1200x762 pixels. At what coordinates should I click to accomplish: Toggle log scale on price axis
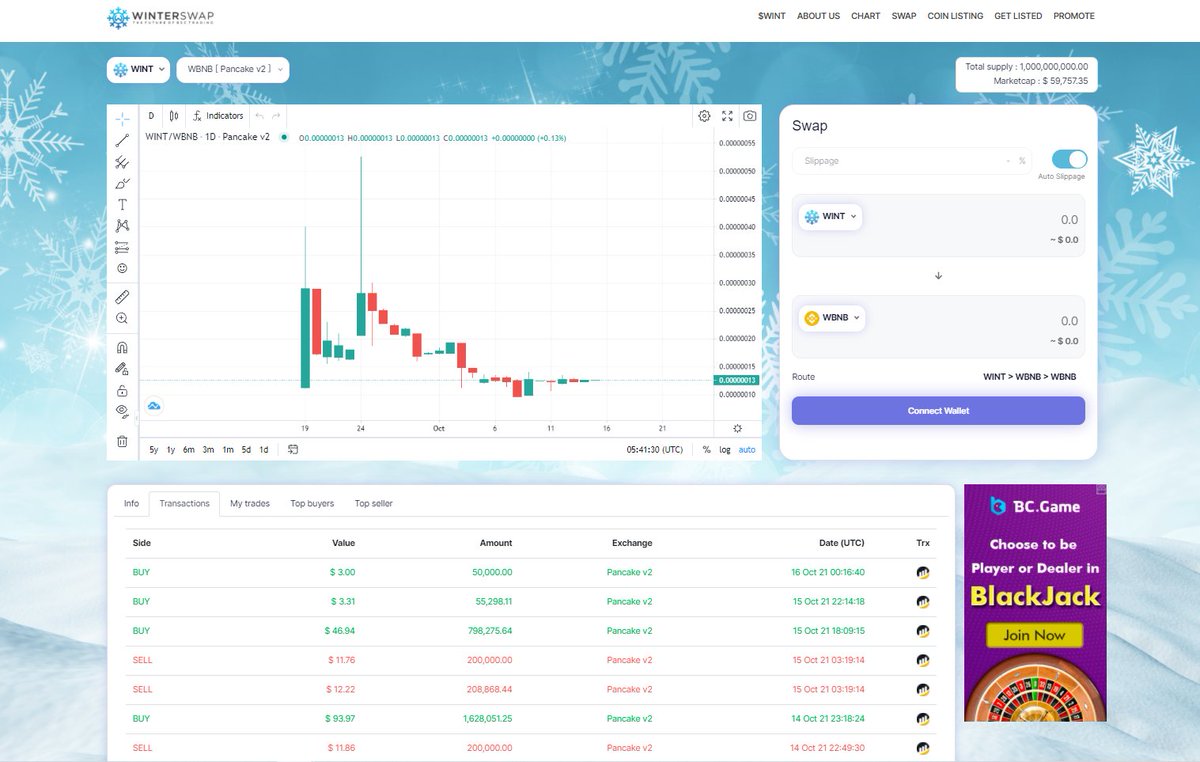coord(724,449)
